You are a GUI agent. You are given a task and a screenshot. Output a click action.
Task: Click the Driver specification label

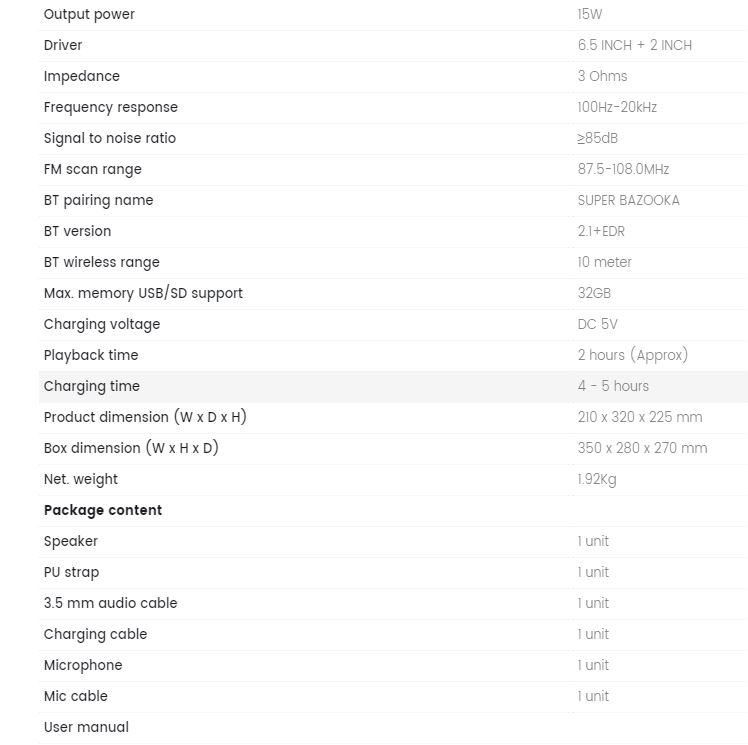point(63,45)
